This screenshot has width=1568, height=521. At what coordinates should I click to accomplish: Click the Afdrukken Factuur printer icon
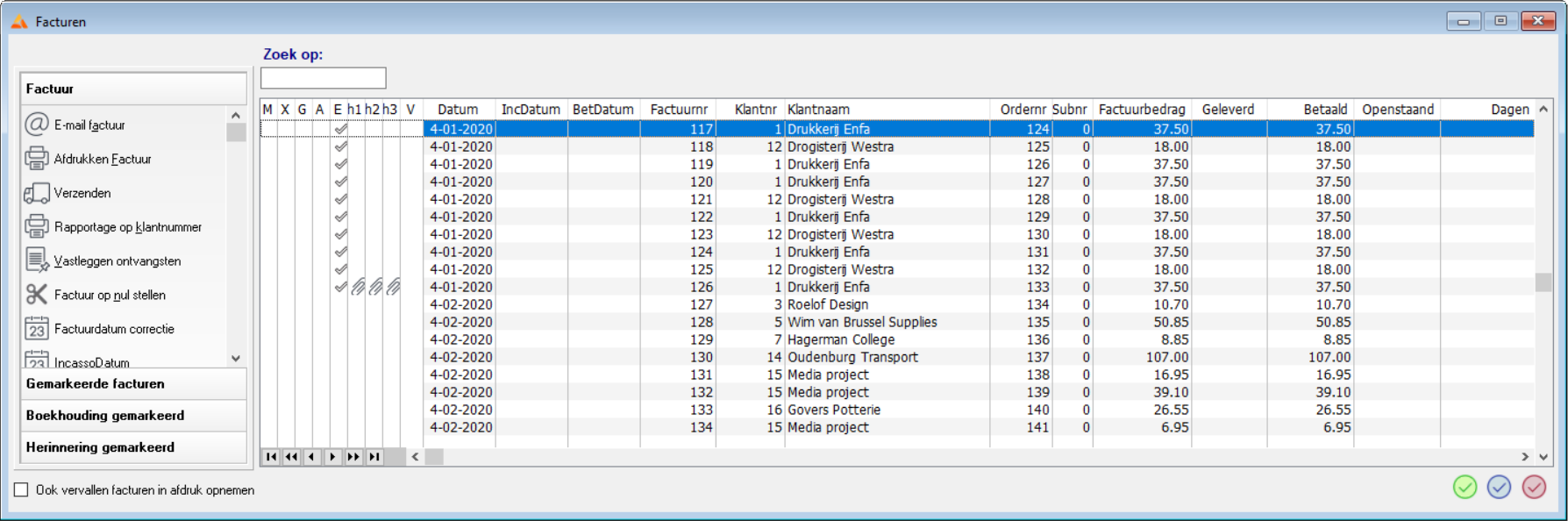pos(37,159)
